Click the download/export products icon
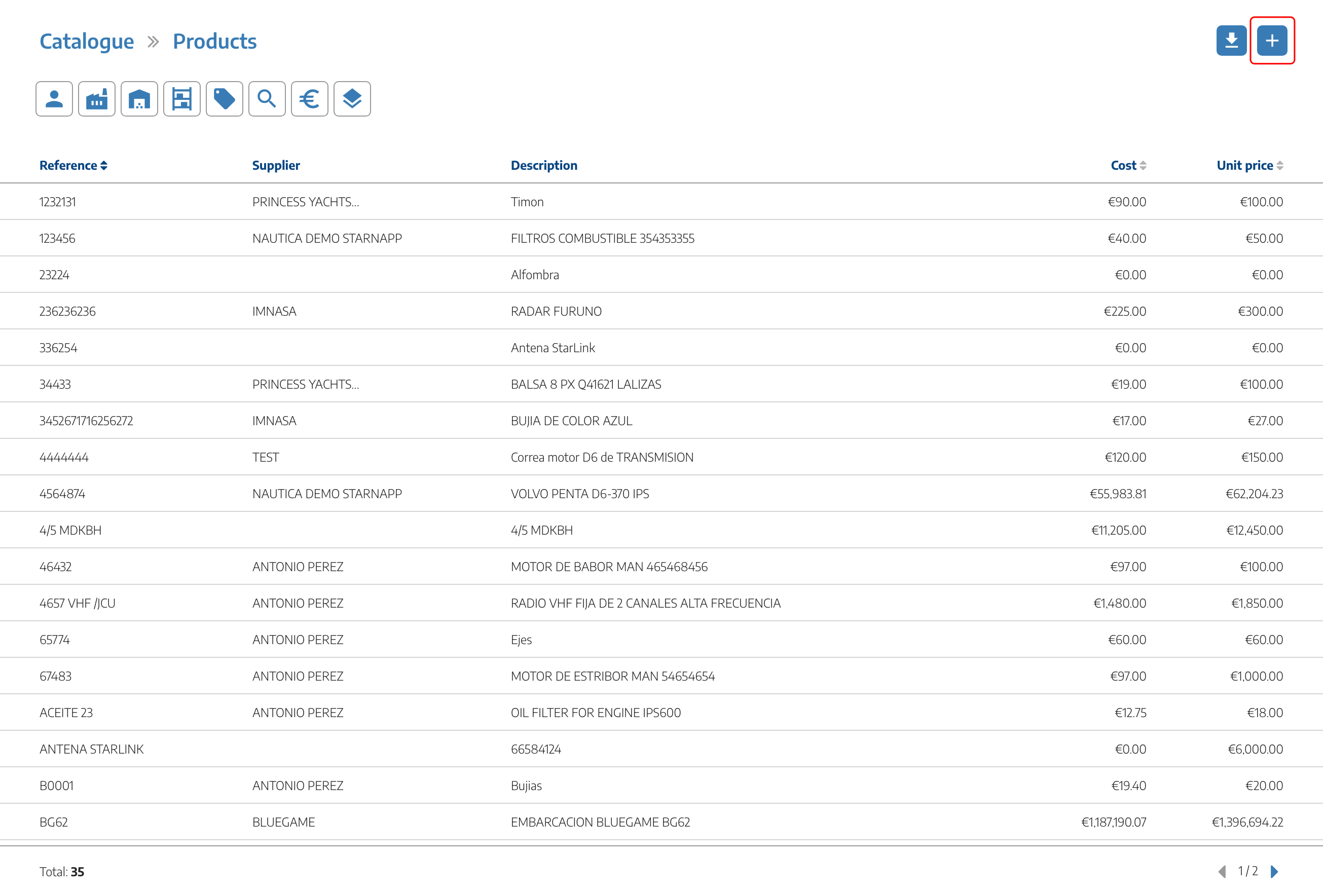This screenshot has height=896, width=1323. (1231, 41)
